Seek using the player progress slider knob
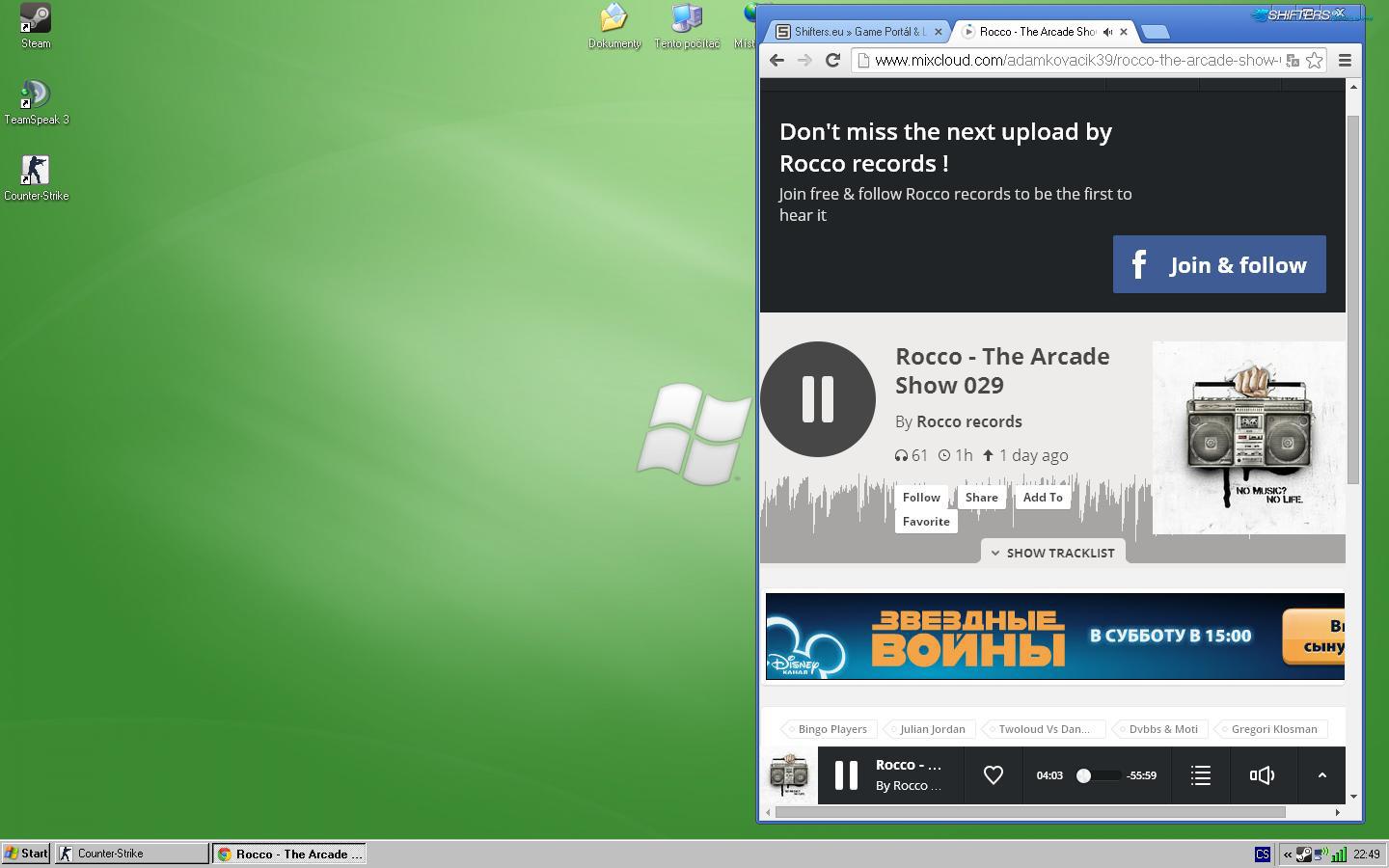Screen dimensions: 1389x868 [1083, 775]
